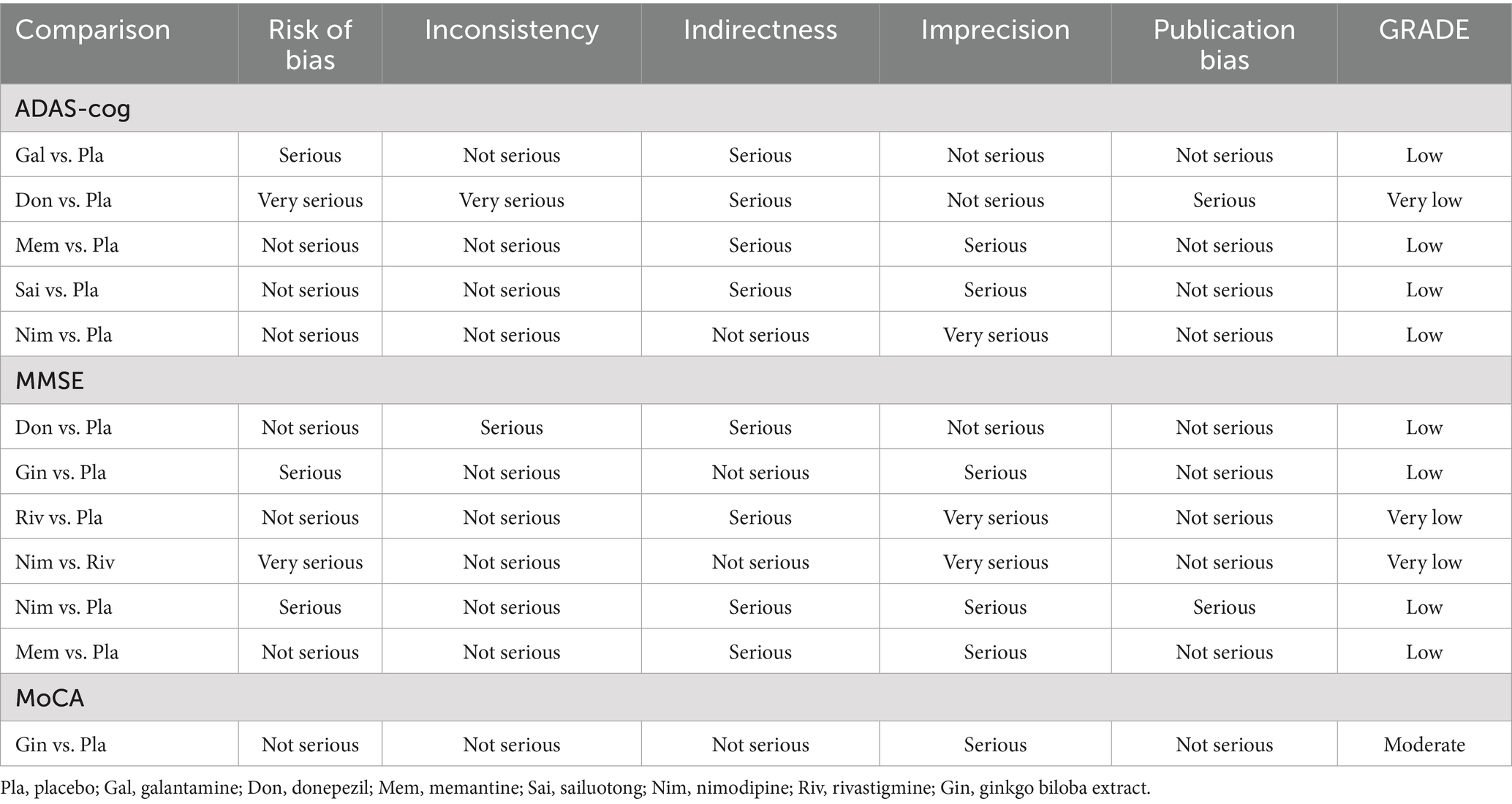Click Indirectness cell for Sai vs. Pla
This screenshot has width=1512, height=804.
tap(760, 290)
